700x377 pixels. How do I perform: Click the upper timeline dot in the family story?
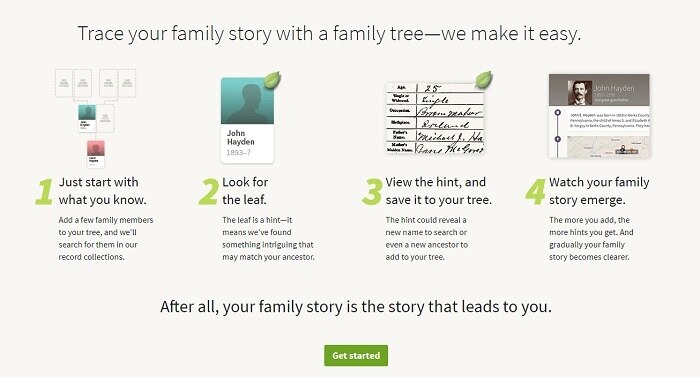(x=558, y=113)
